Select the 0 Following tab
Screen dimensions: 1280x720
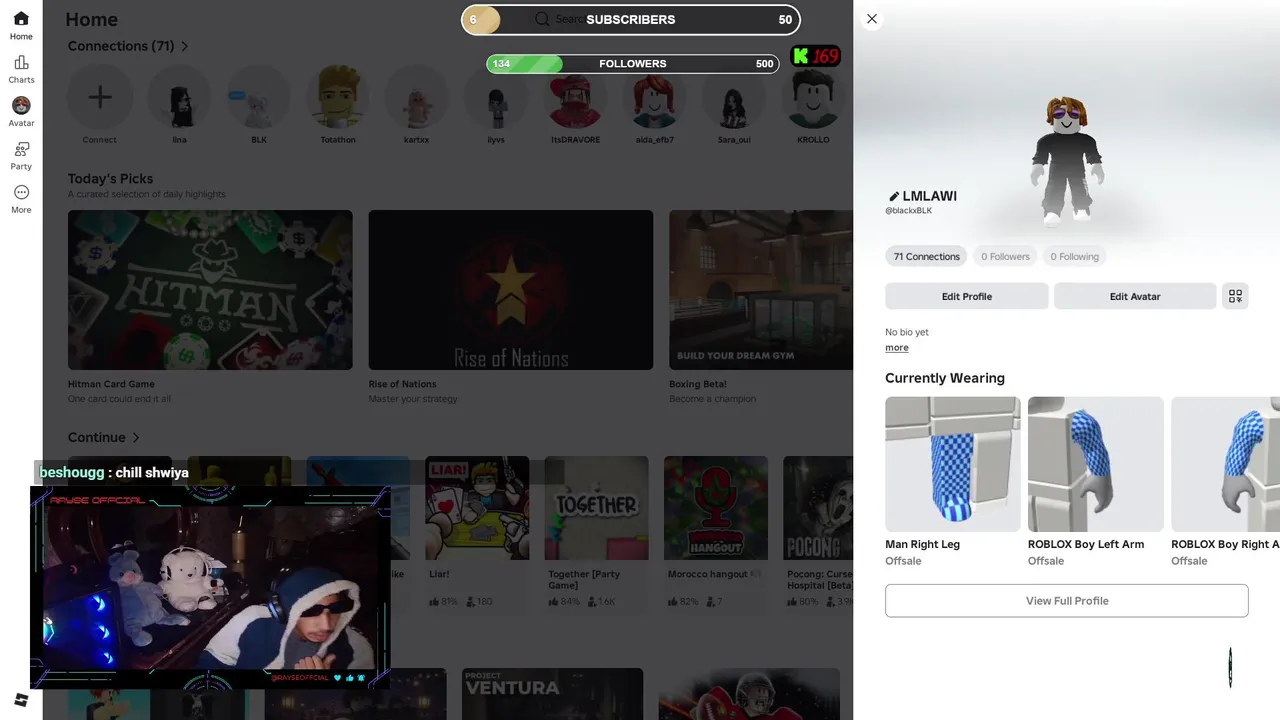point(1074,257)
